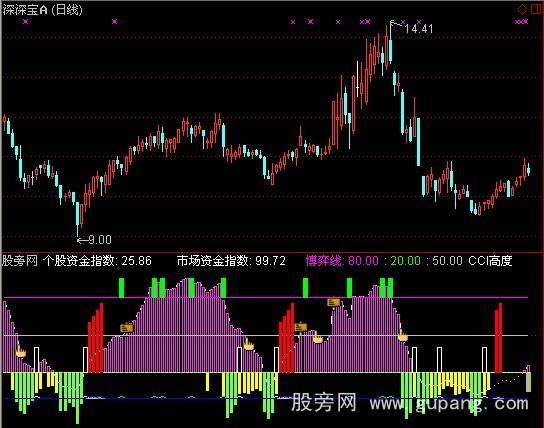The width and height of the screenshot is (544, 428).
Task: Click the 个股资金指数: 25.86 indicator label
Action: (97, 261)
